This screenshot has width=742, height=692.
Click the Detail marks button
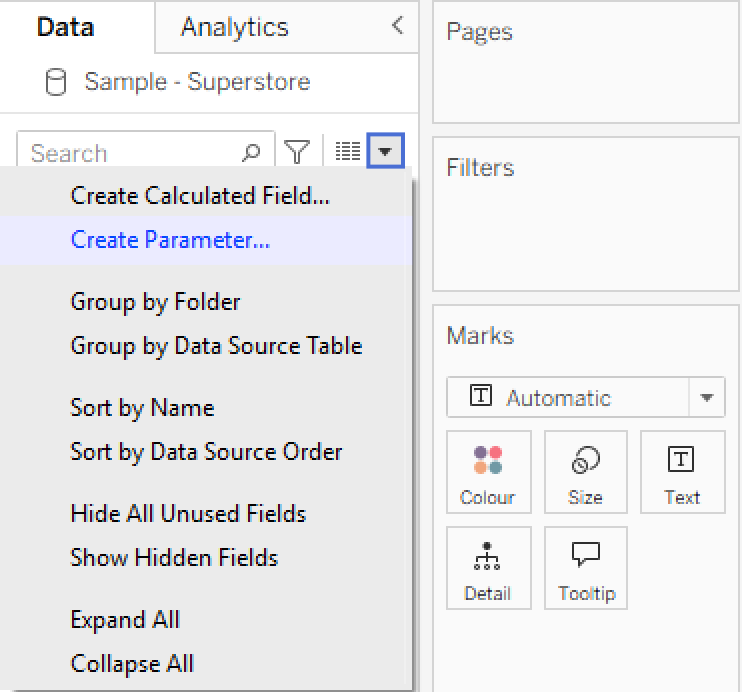[488, 568]
